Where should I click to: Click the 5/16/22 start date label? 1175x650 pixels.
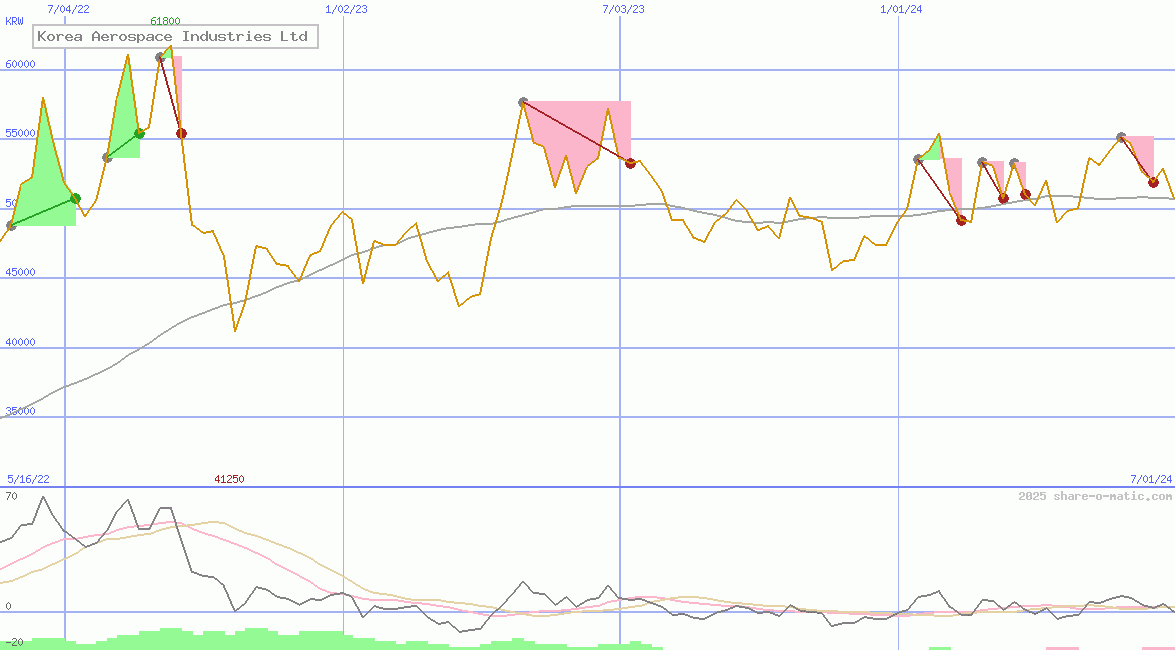click(28, 479)
